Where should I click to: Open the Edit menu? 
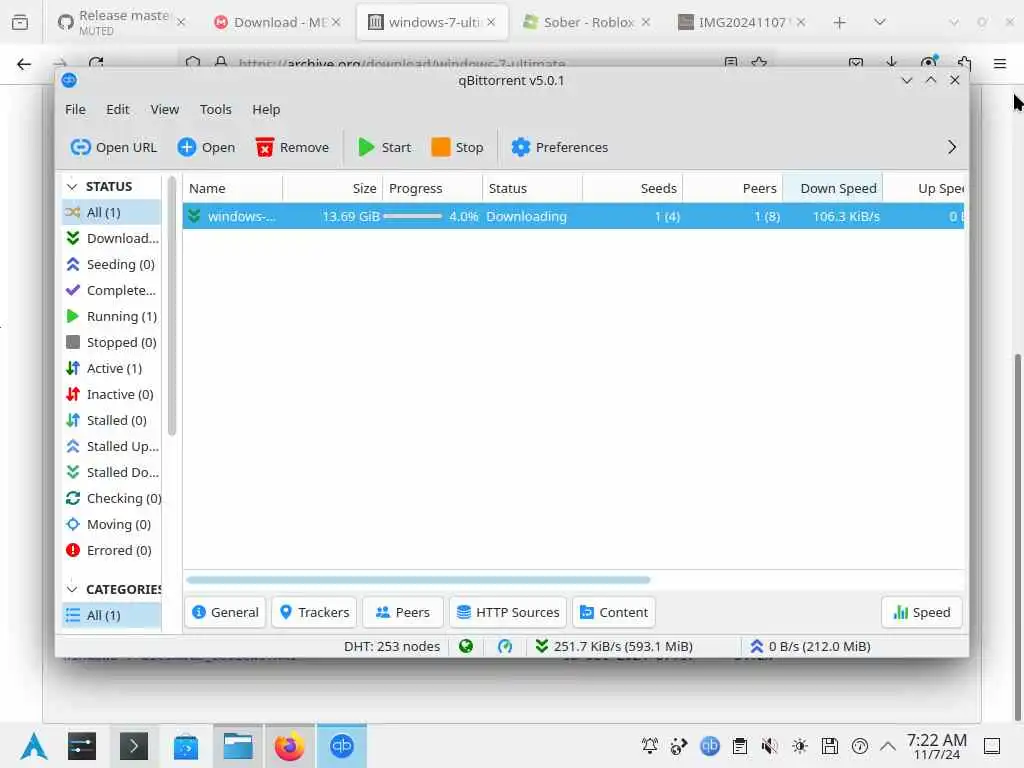[118, 110]
